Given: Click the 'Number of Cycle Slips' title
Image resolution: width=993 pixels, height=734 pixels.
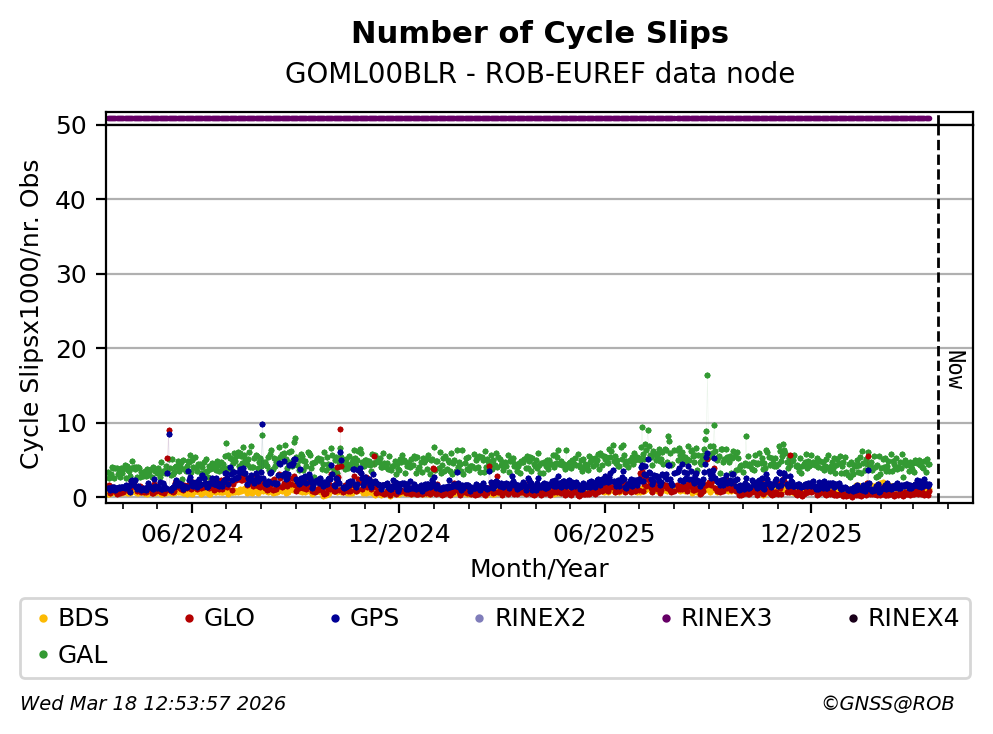Looking at the screenshot, I should point(540,34).
